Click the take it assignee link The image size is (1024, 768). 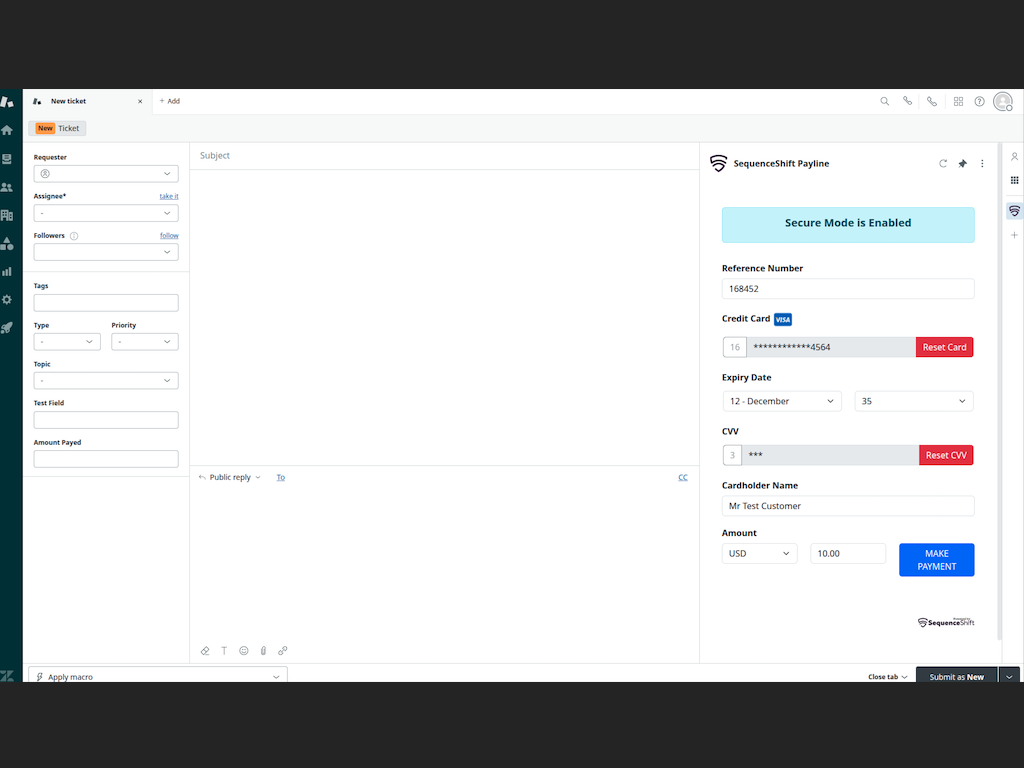(168, 196)
